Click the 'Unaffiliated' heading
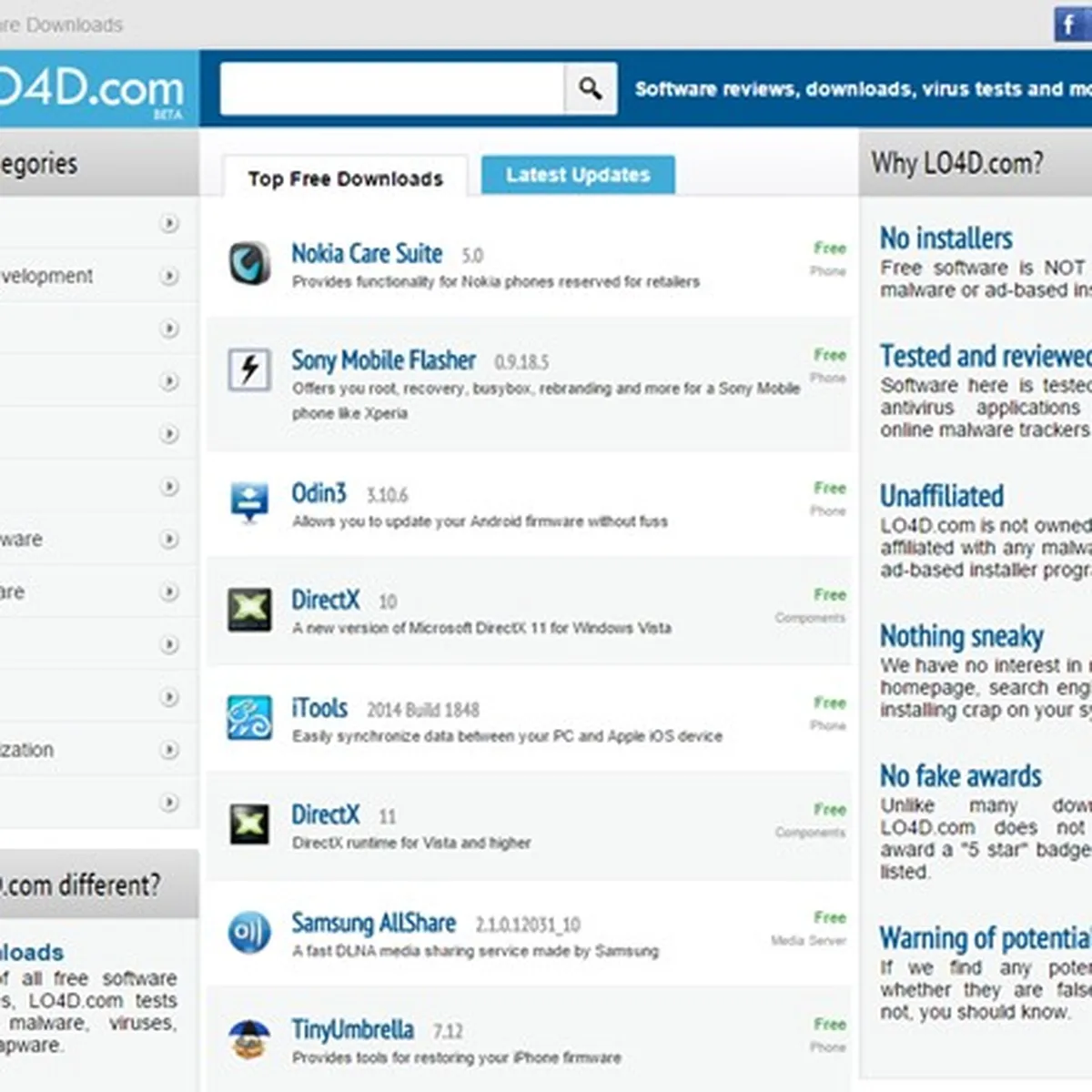 tap(942, 496)
